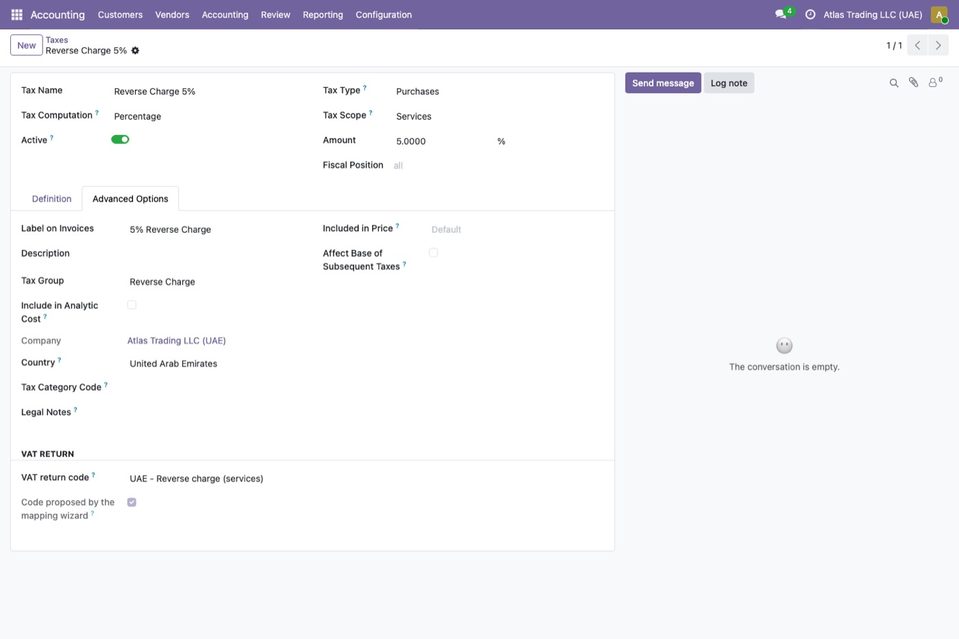Open the Tax Type dropdown showing Purchases
Viewport: 959px width, 639px height.
[498, 91]
